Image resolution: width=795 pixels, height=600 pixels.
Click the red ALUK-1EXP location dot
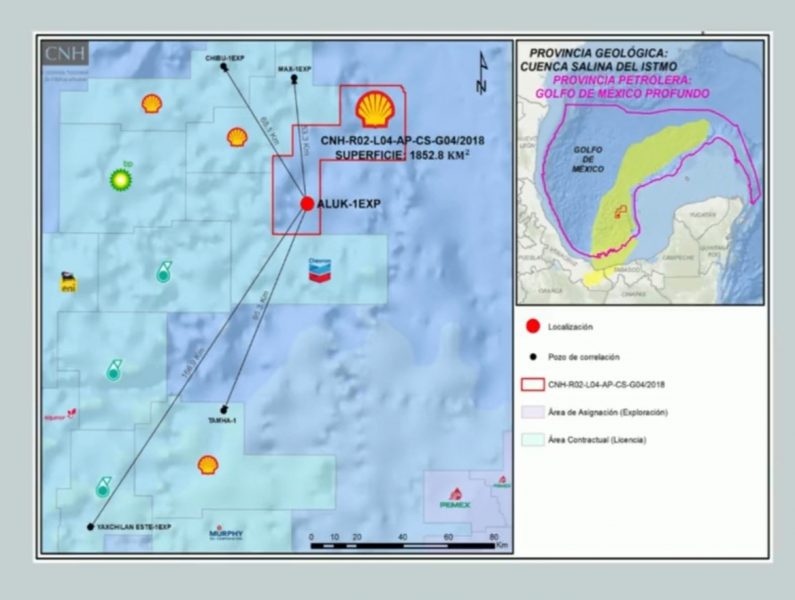pyautogui.click(x=307, y=204)
